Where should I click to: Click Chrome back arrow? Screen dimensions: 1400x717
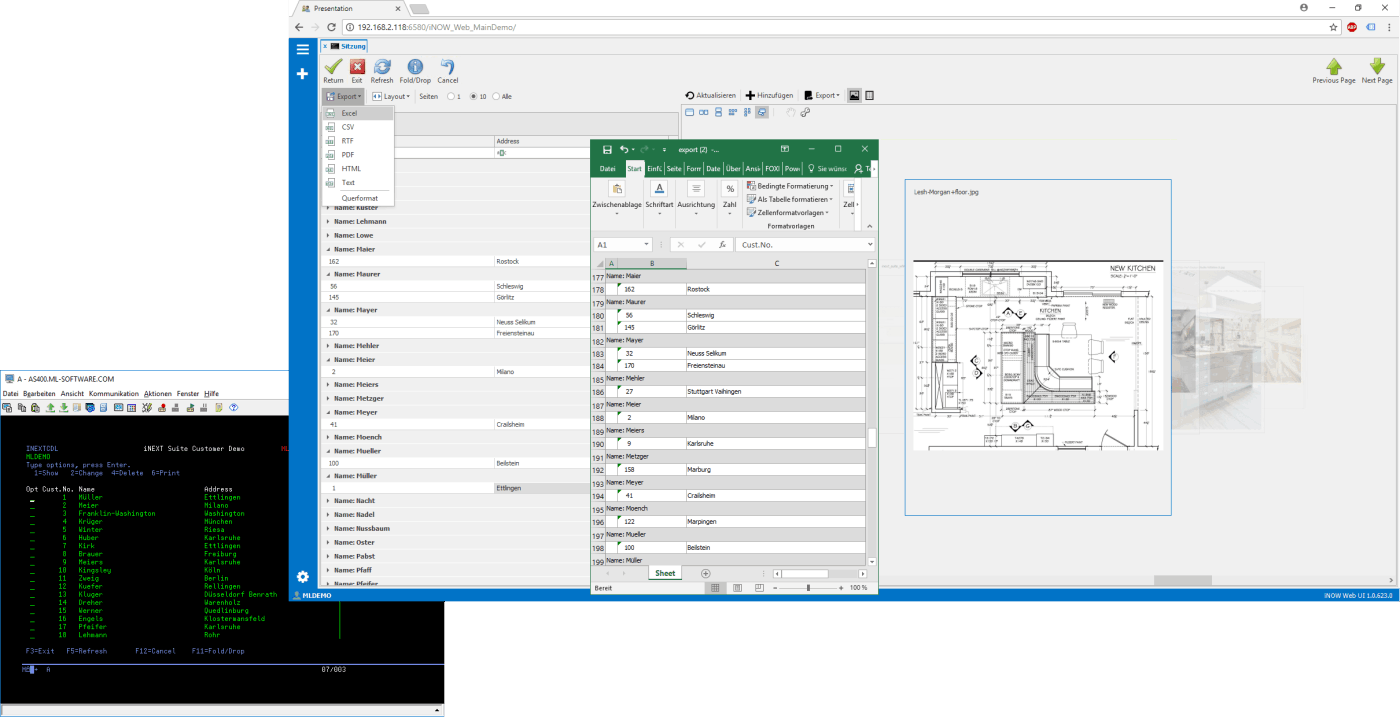pos(301,27)
